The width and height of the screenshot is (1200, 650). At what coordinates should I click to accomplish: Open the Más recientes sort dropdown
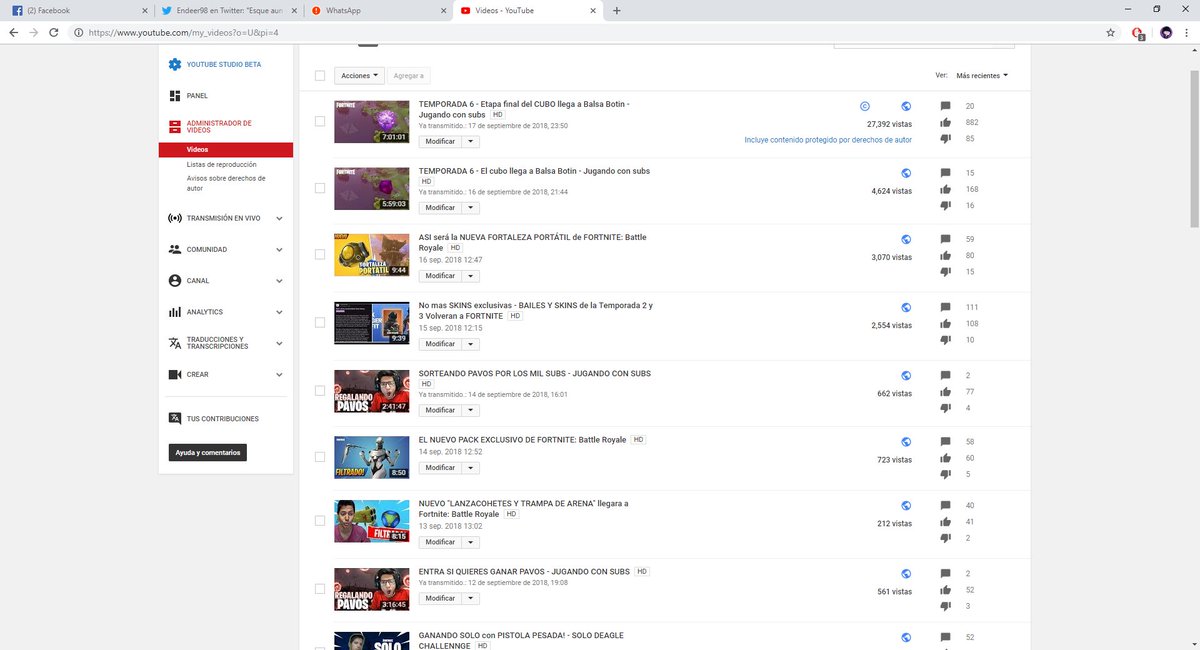click(981, 75)
